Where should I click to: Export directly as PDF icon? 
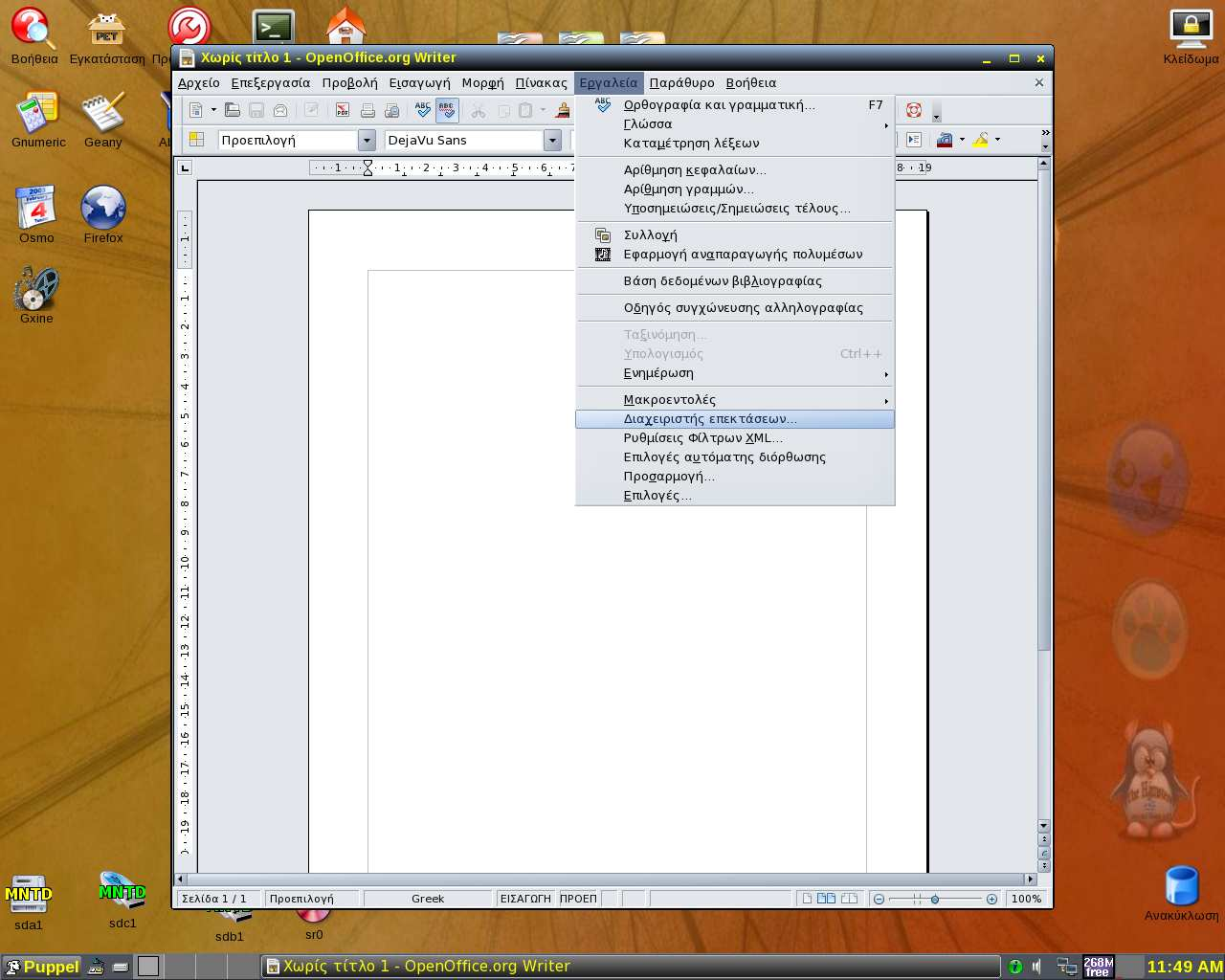343,111
